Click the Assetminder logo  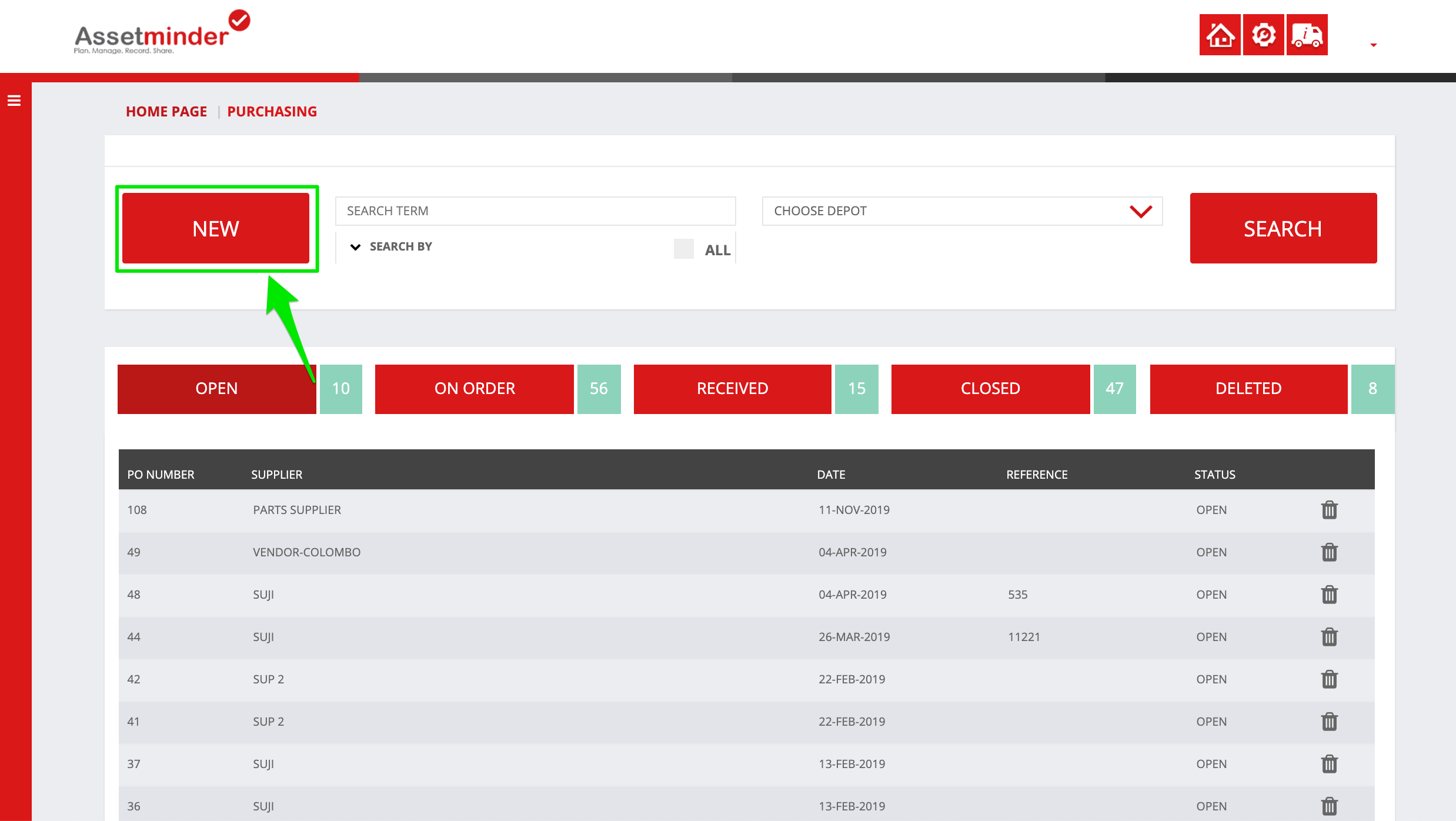coord(162,32)
